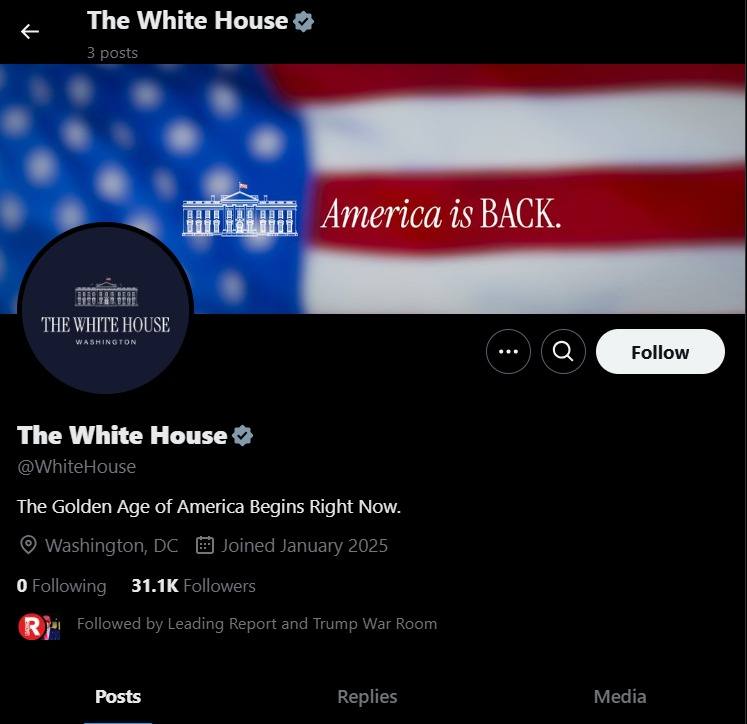Open the three-dot more options menu
Viewport: 747px width, 724px height.
[x=508, y=352]
